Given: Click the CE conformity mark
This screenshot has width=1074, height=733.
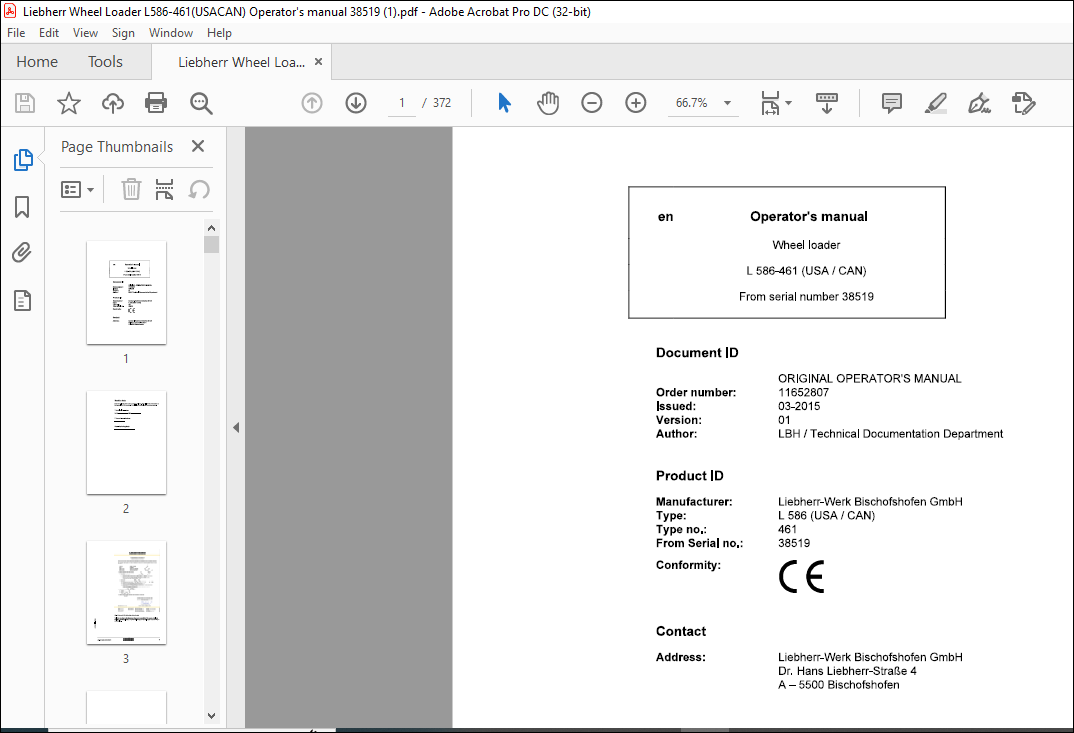Looking at the screenshot, I should tap(801, 576).
